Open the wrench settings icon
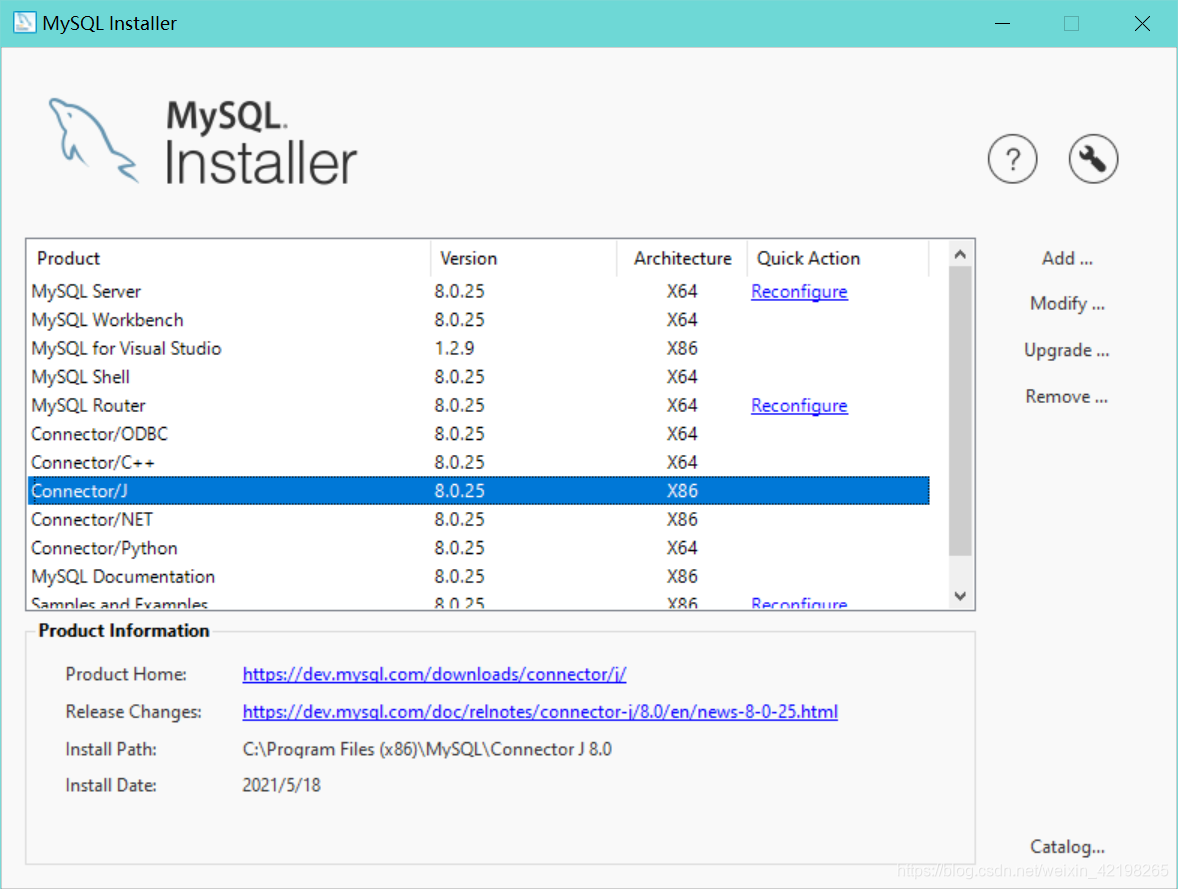The image size is (1178, 889). click(1093, 159)
